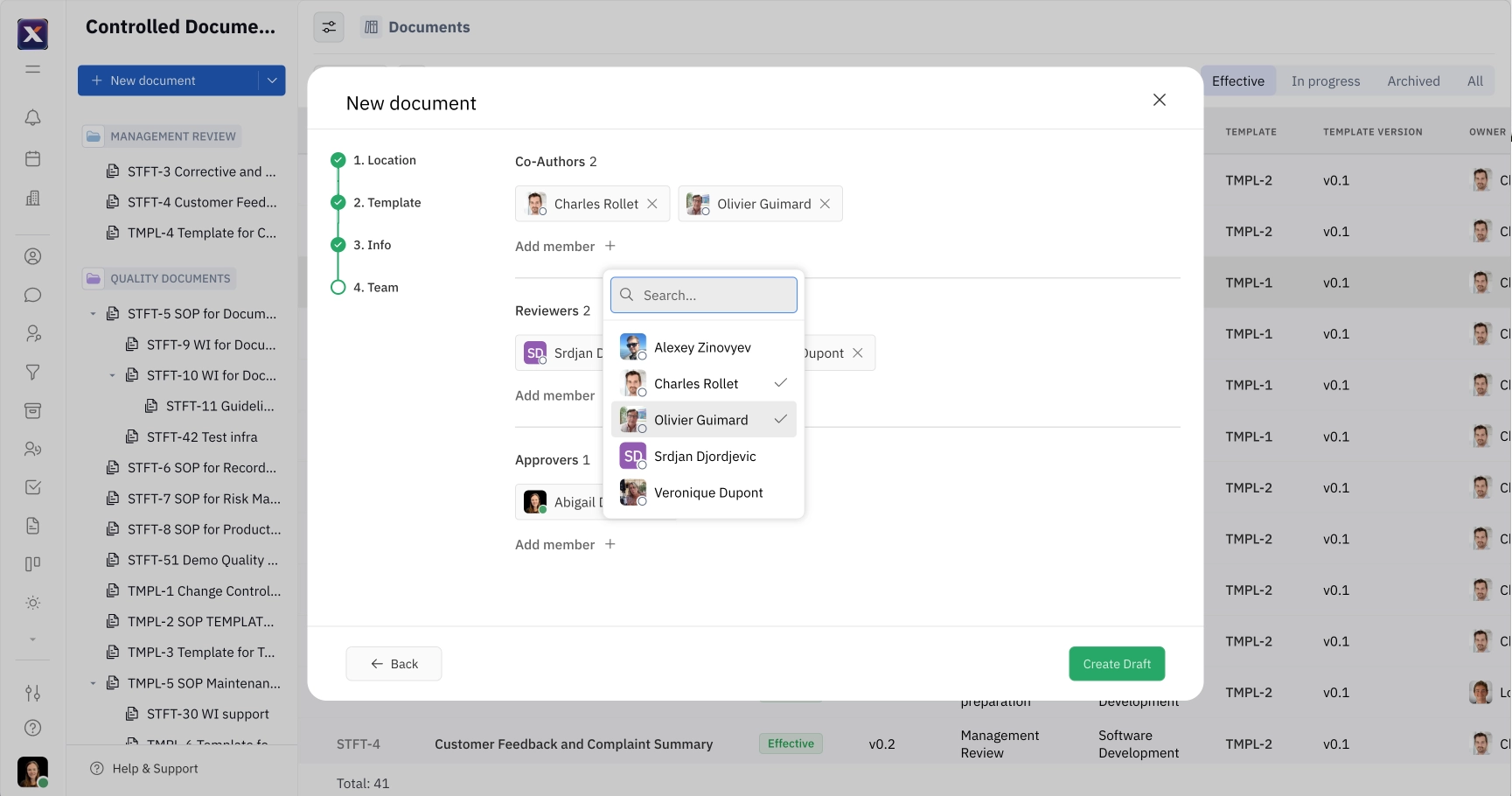Collapse the STFT-5 SOP document tree

93,313
